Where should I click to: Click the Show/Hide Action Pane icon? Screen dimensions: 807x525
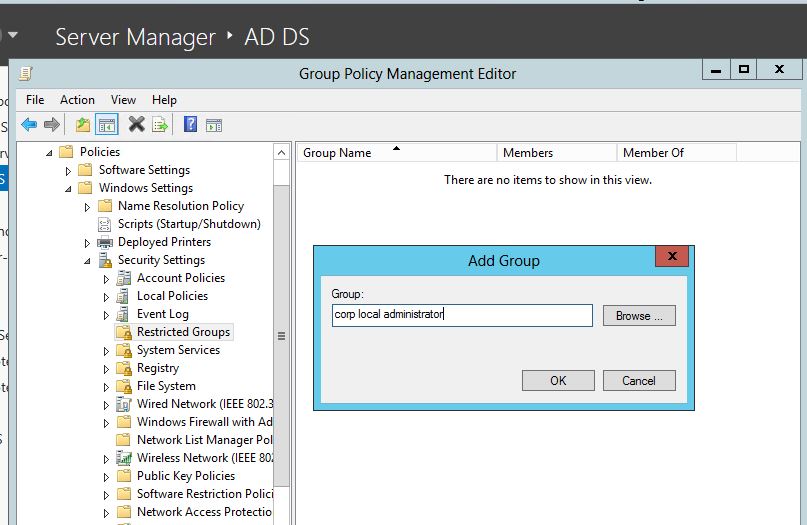click(213, 125)
